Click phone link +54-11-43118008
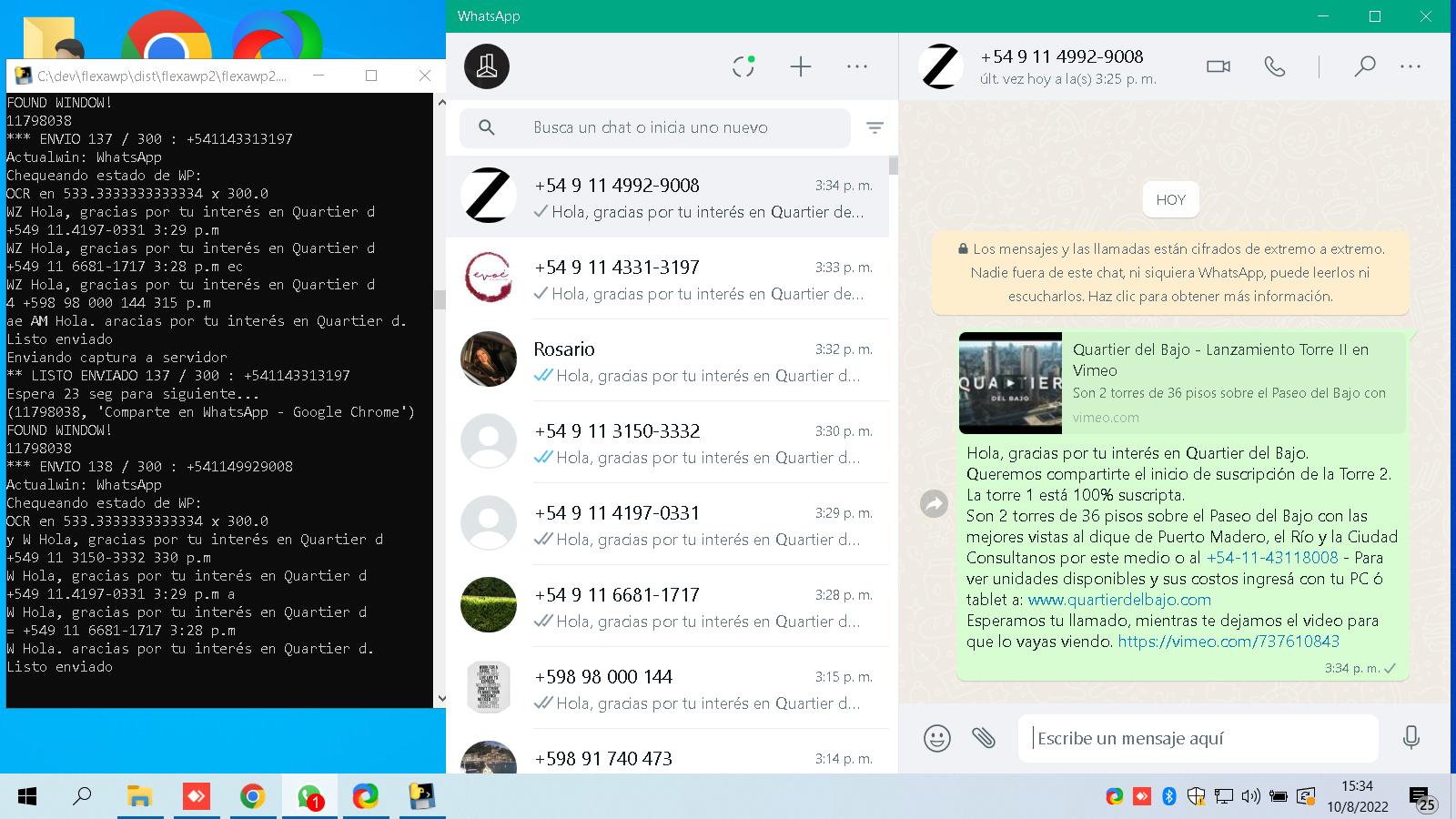 [1272, 558]
